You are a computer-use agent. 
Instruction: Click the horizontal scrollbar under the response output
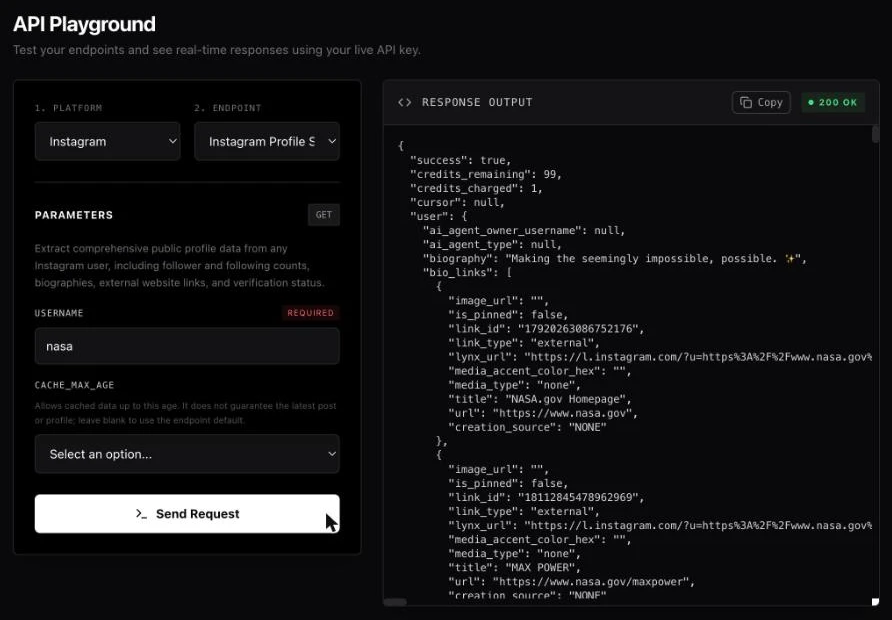pyautogui.click(x=395, y=602)
